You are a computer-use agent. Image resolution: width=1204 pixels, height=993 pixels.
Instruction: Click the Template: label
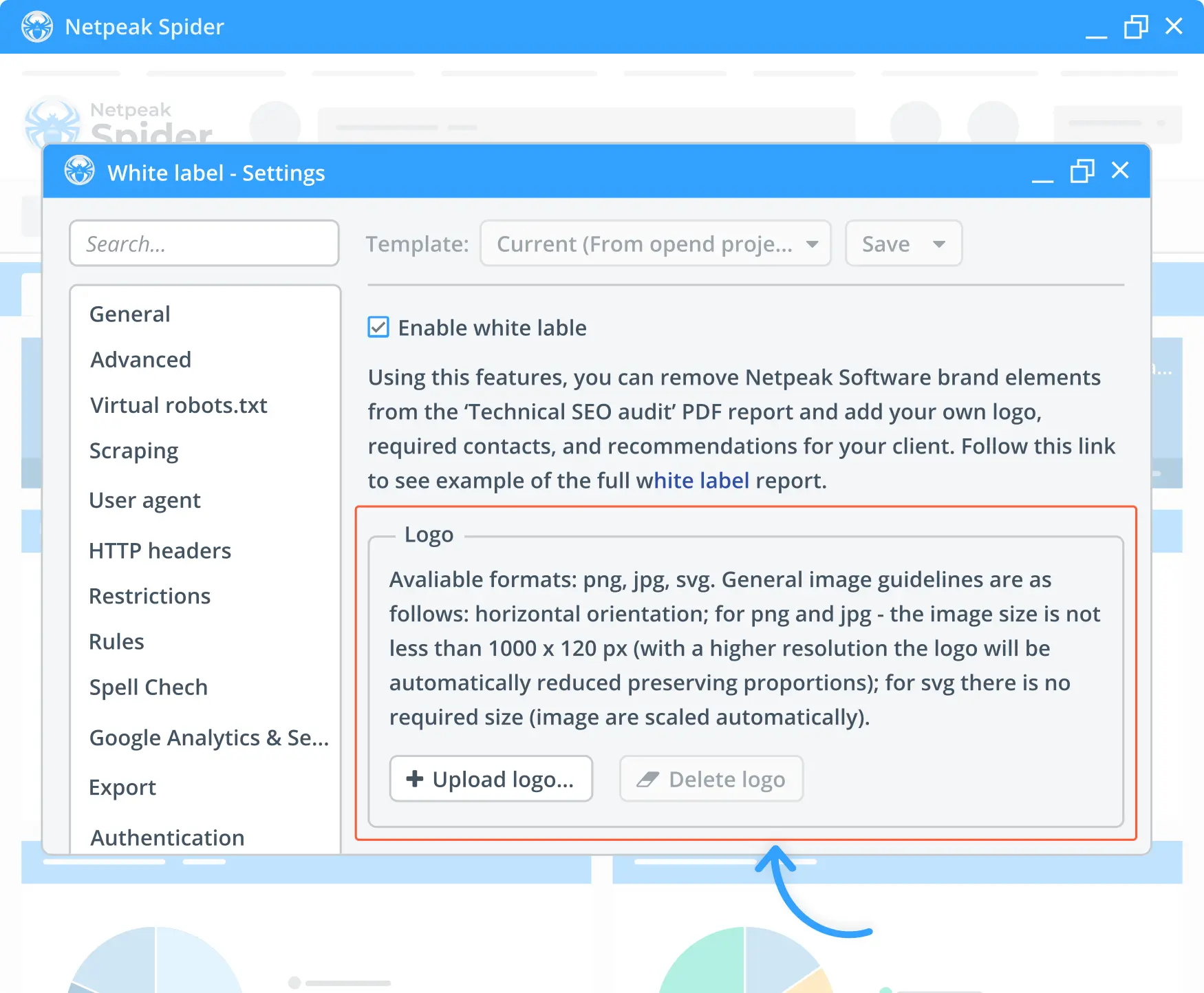click(417, 244)
